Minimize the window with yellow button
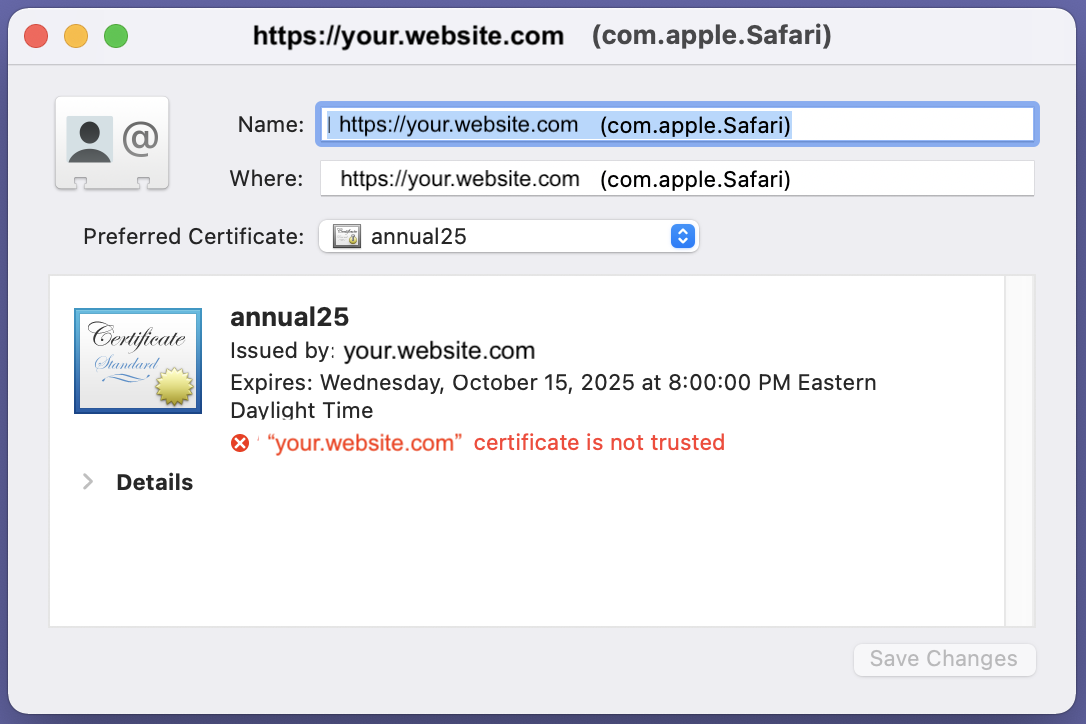Screen dimensions: 1086x724 pyautogui.click(x=76, y=36)
